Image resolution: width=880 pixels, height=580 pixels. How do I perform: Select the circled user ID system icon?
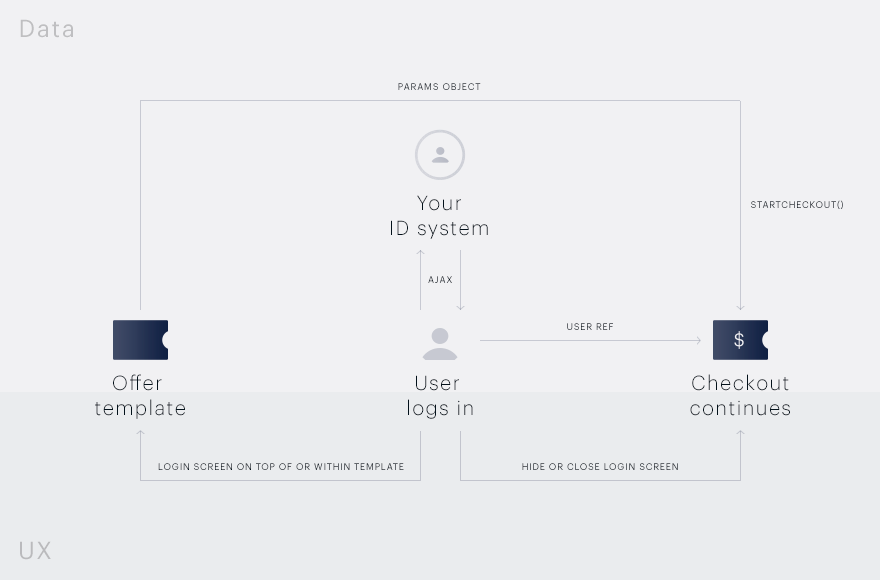pos(440,155)
